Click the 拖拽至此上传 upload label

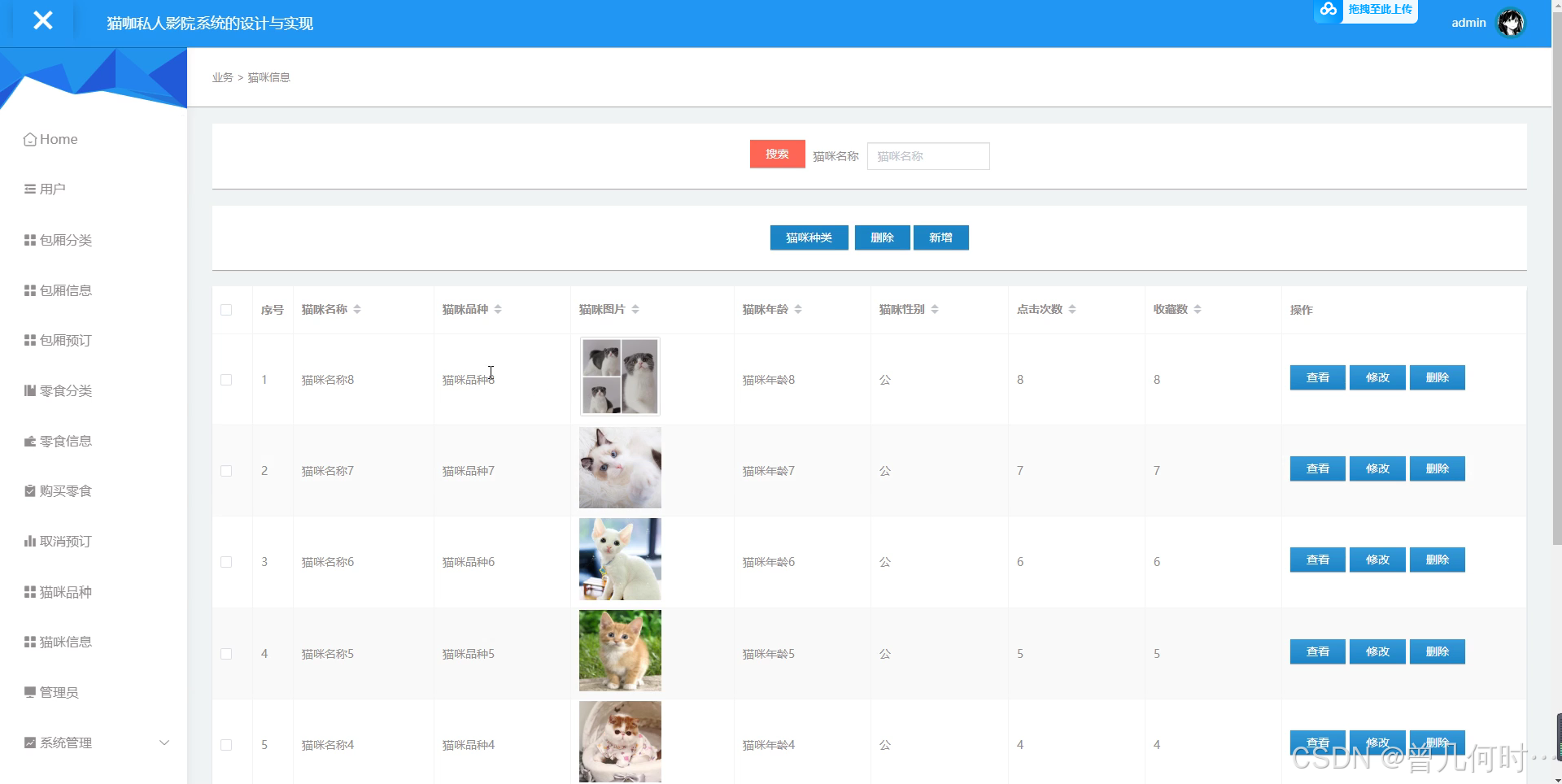[1380, 10]
